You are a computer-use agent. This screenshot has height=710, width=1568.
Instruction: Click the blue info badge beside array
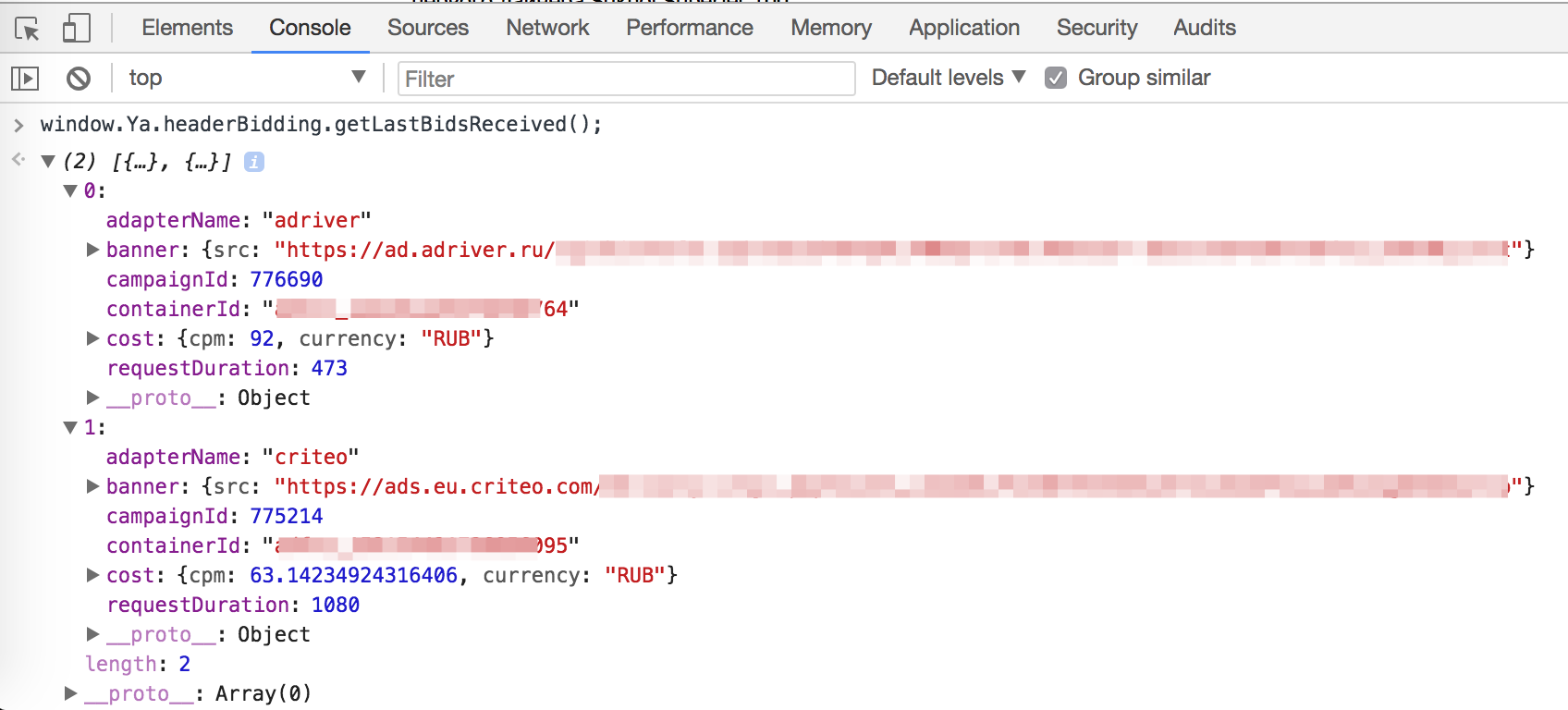tap(254, 162)
